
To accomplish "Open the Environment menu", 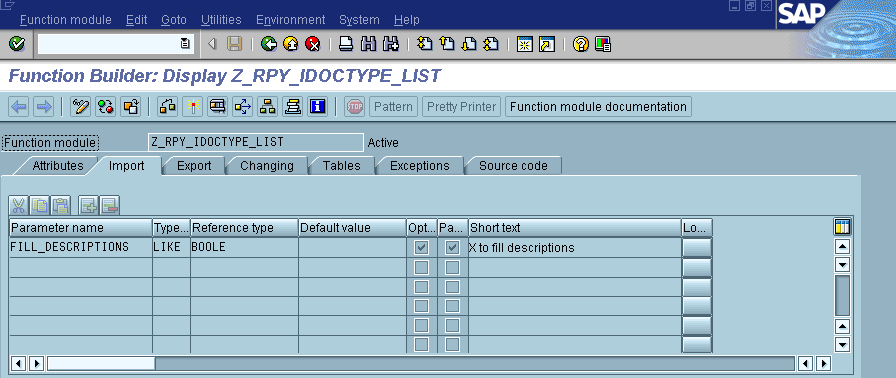I will [x=290, y=20].
